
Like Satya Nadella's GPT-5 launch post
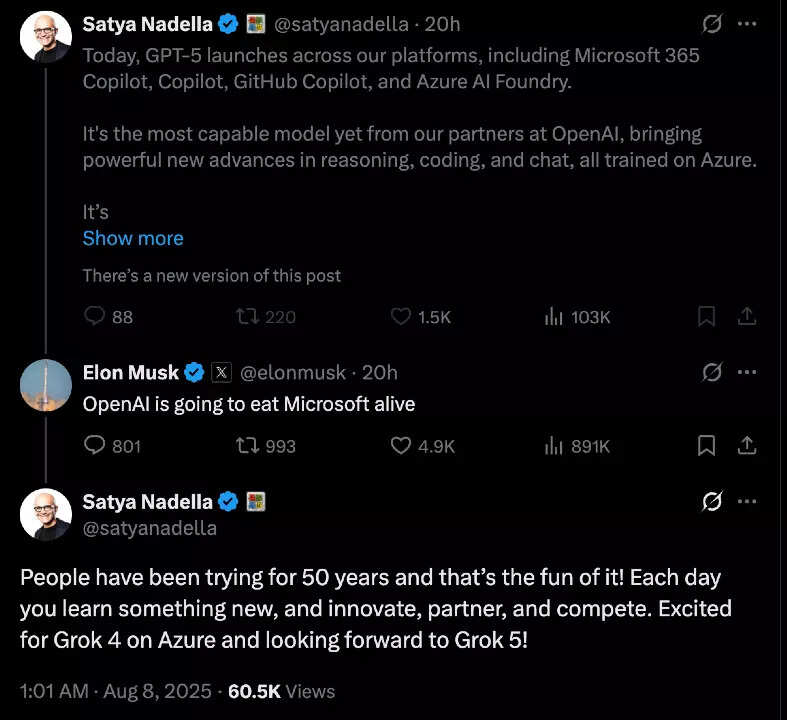(401, 317)
